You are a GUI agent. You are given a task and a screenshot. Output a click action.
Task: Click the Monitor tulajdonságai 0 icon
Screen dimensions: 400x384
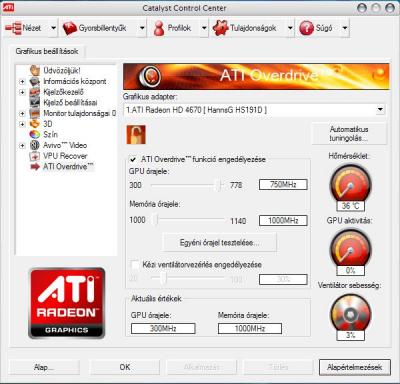35,113
